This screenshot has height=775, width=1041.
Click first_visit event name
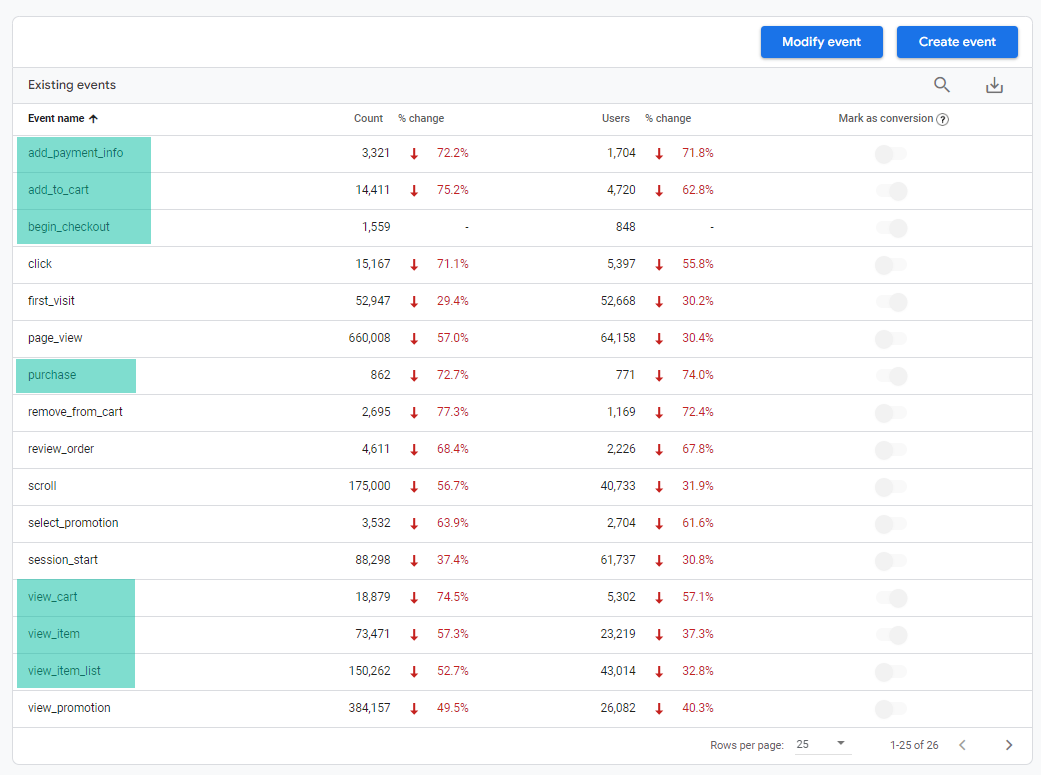pyautogui.click(x=51, y=301)
